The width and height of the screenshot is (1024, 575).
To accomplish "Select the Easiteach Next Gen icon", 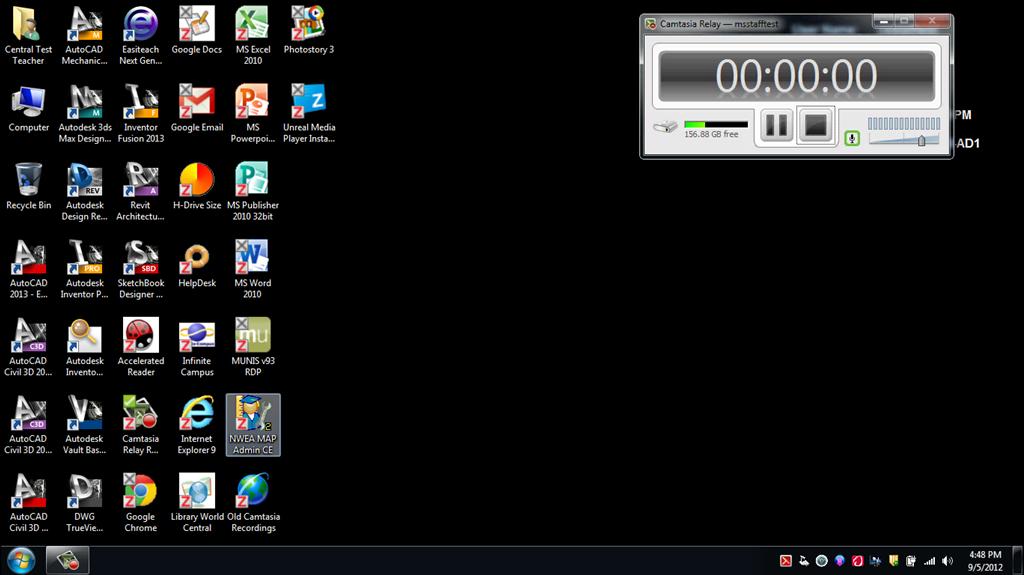I will [x=140, y=36].
